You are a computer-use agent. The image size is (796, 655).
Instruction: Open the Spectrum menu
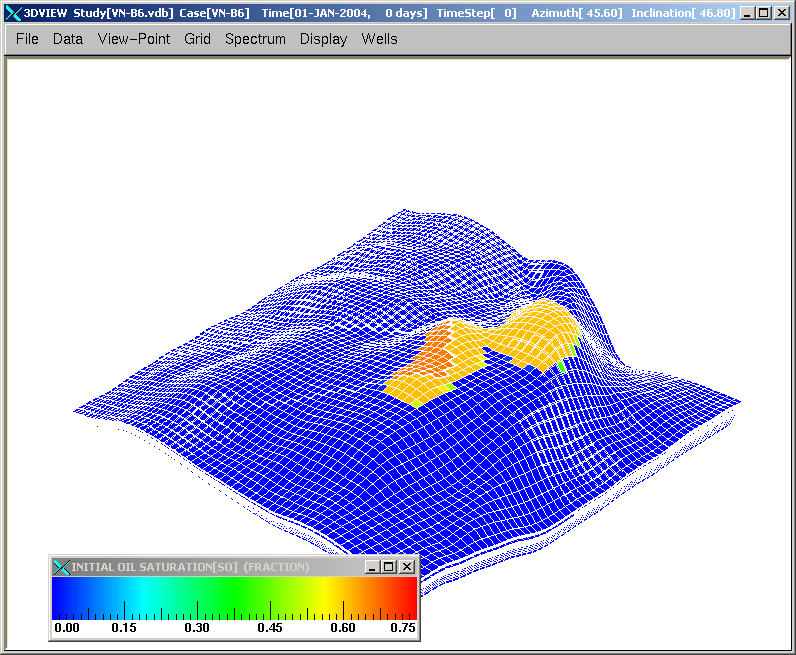point(255,39)
